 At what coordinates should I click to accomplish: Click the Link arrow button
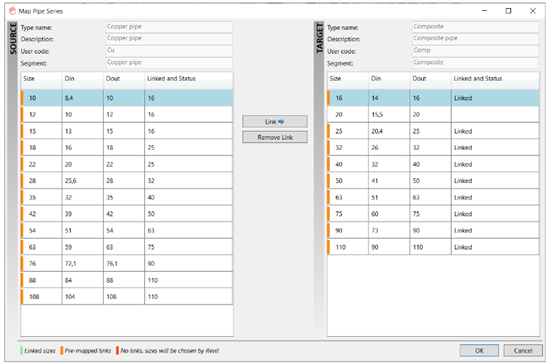tap(275, 121)
